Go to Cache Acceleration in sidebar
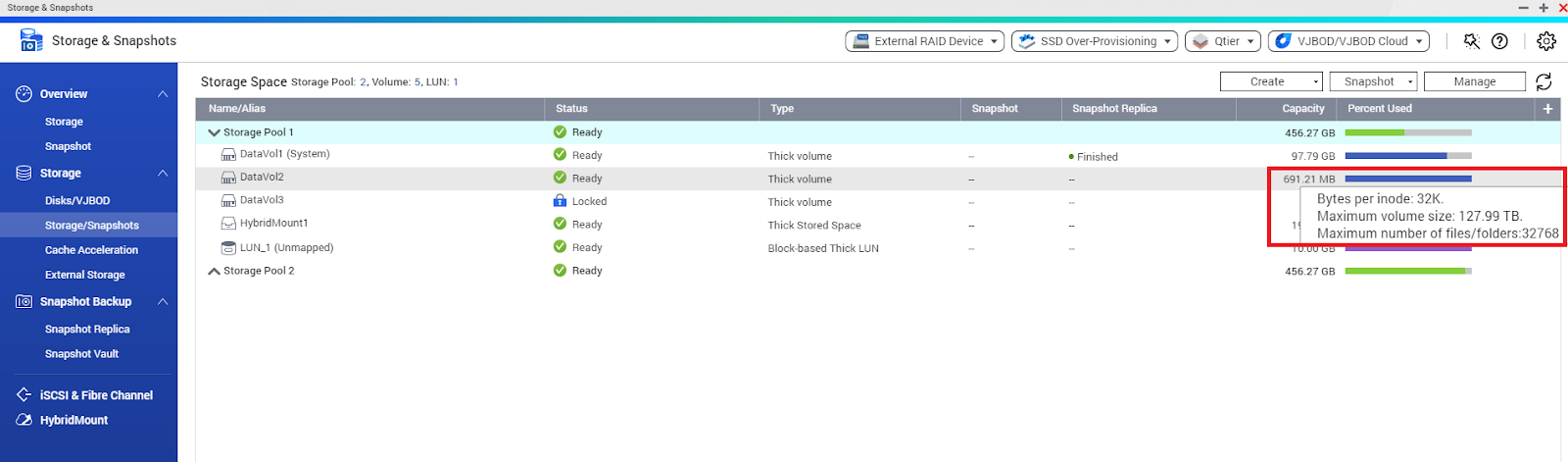This screenshot has height=462, width=1568. pyautogui.click(x=91, y=250)
